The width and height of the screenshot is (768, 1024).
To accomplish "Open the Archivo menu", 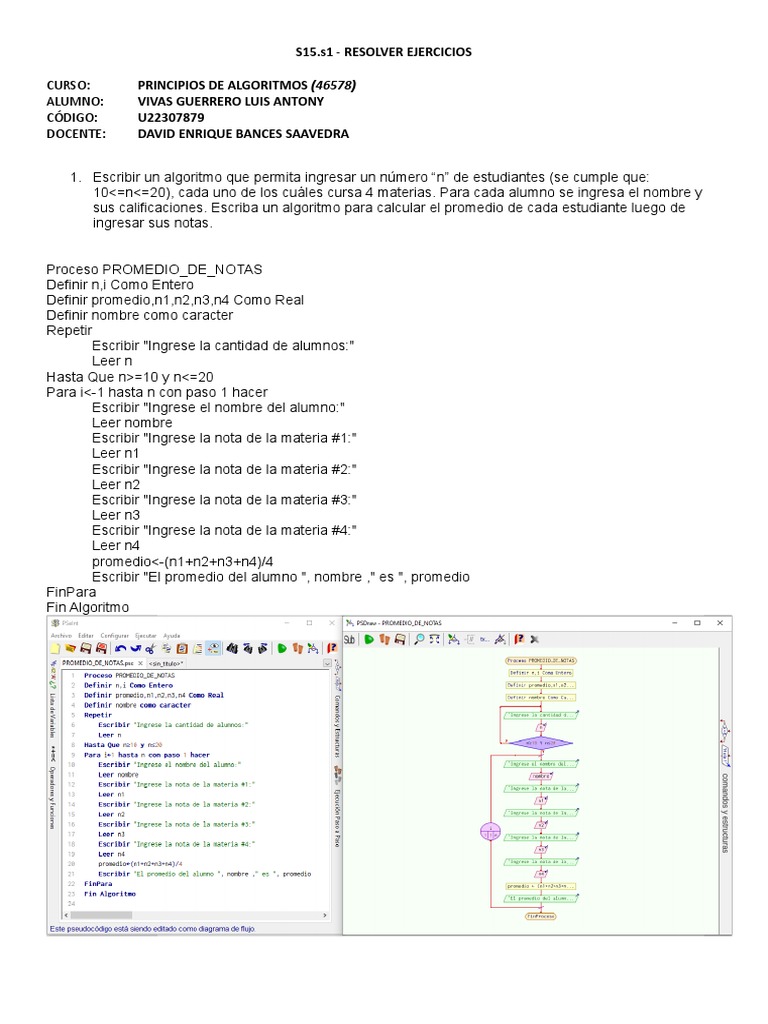I will click(x=60, y=635).
